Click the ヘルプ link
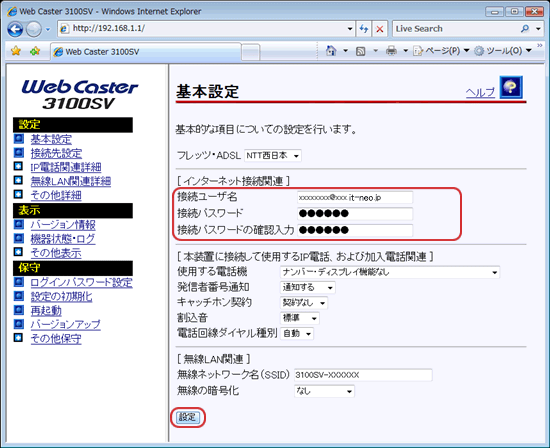This screenshot has height=448, width=550. [x=480, y=93]
